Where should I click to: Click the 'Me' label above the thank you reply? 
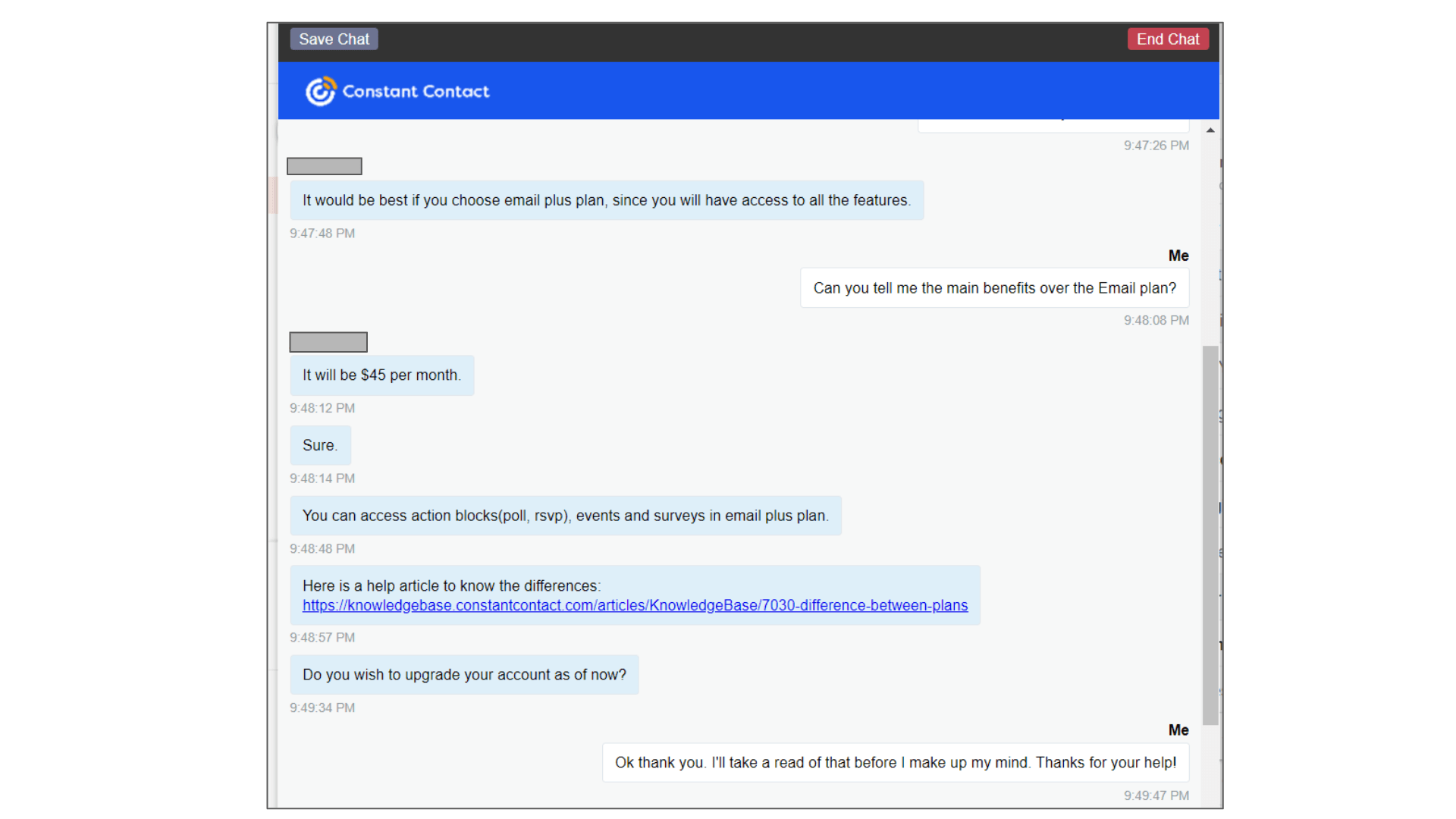(1178, 730)
